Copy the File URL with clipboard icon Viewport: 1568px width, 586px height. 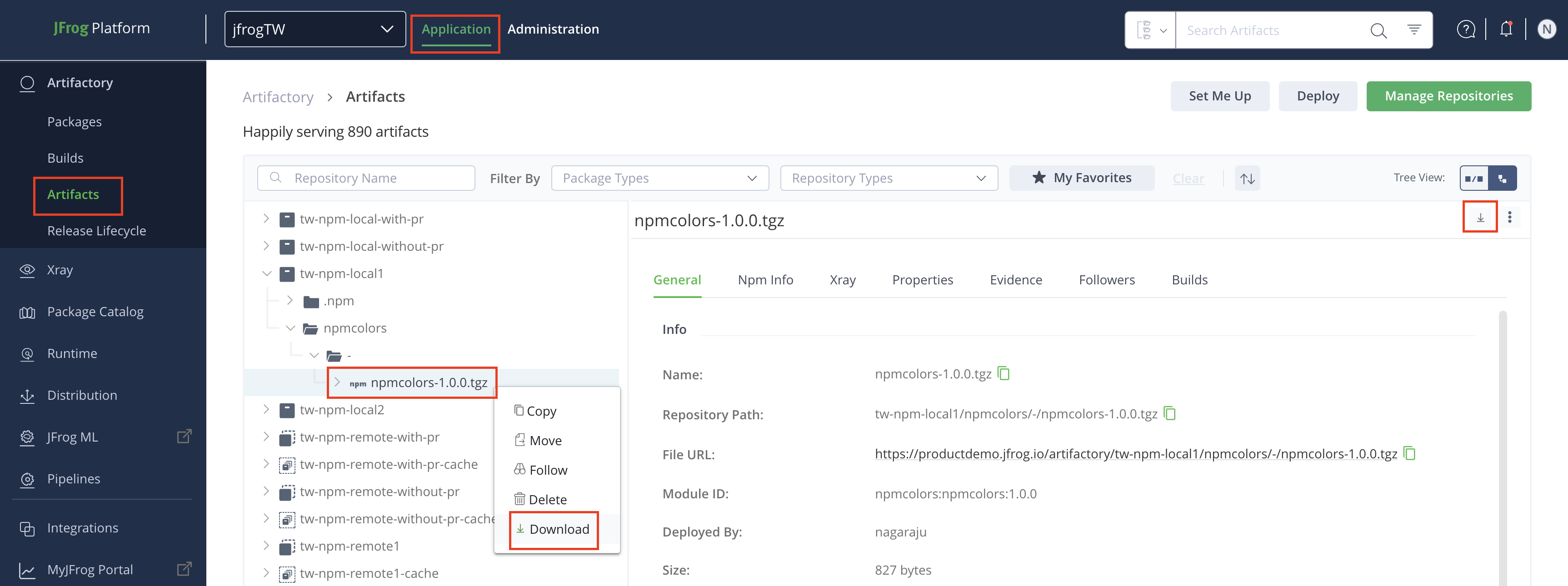point(1409,453)
